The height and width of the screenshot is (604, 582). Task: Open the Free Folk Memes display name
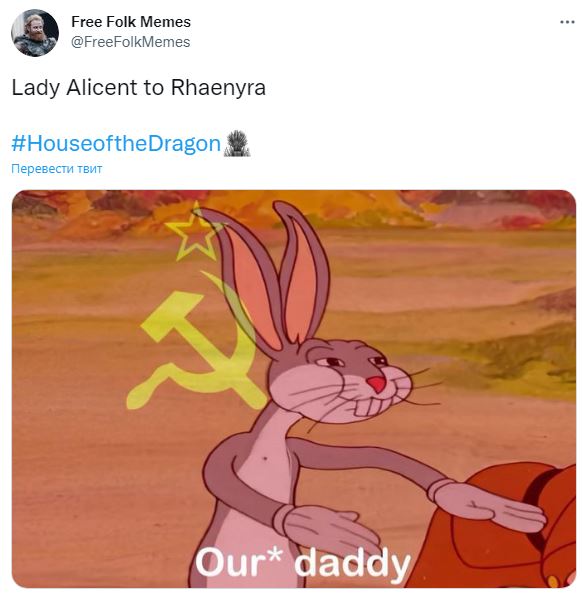131,22
